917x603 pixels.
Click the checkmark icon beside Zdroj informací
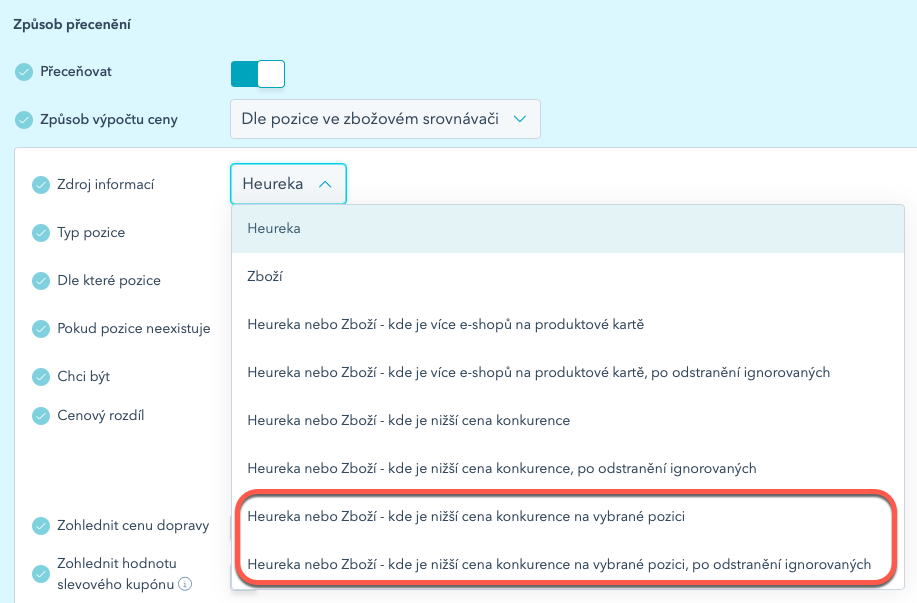[40, 184]
